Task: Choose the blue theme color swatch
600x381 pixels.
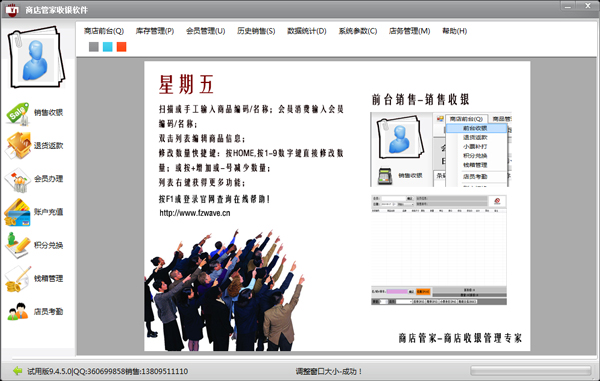Action: 108,47
